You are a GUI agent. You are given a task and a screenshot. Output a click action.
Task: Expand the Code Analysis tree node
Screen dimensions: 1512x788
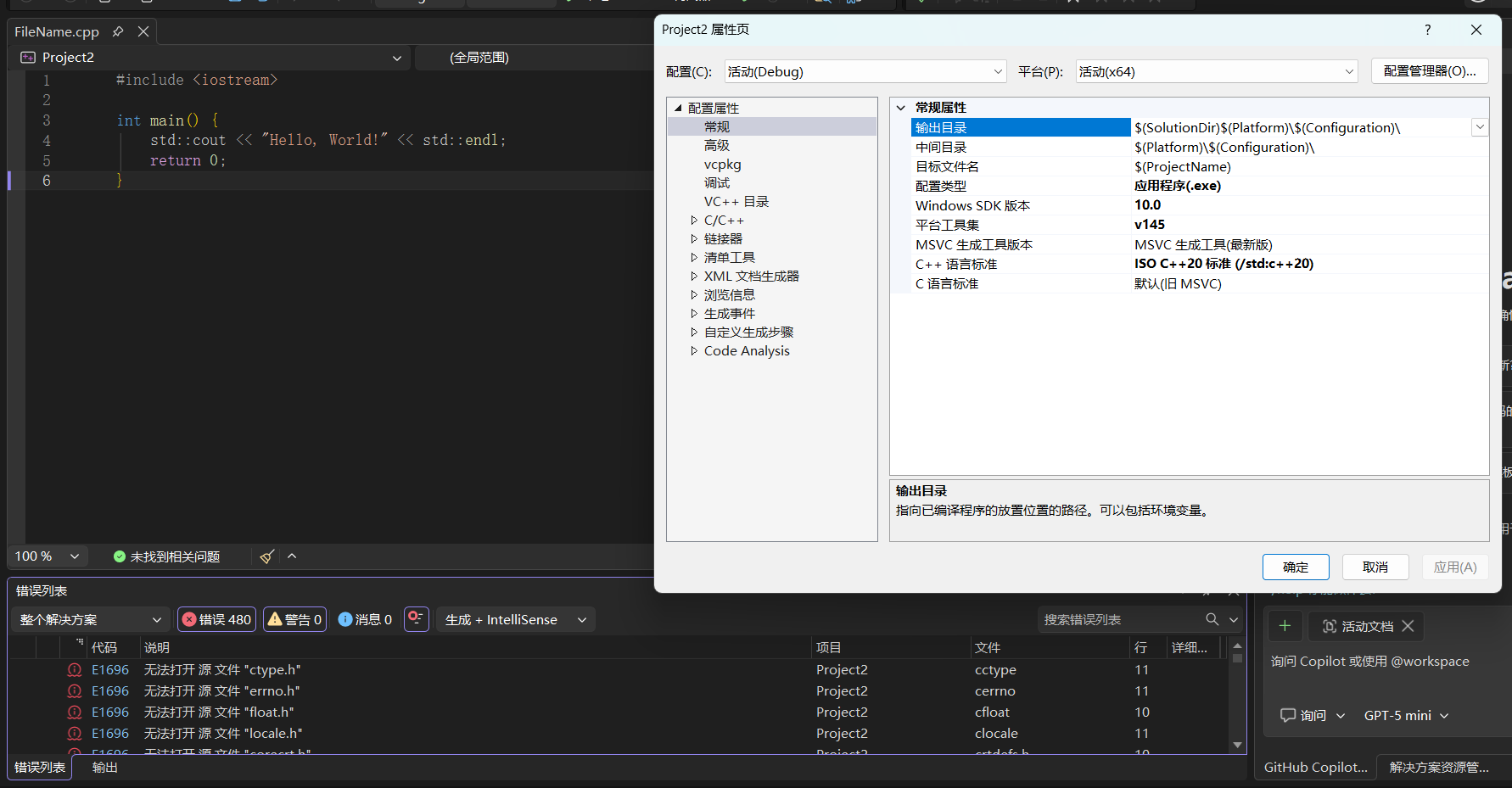pos(694,351)
